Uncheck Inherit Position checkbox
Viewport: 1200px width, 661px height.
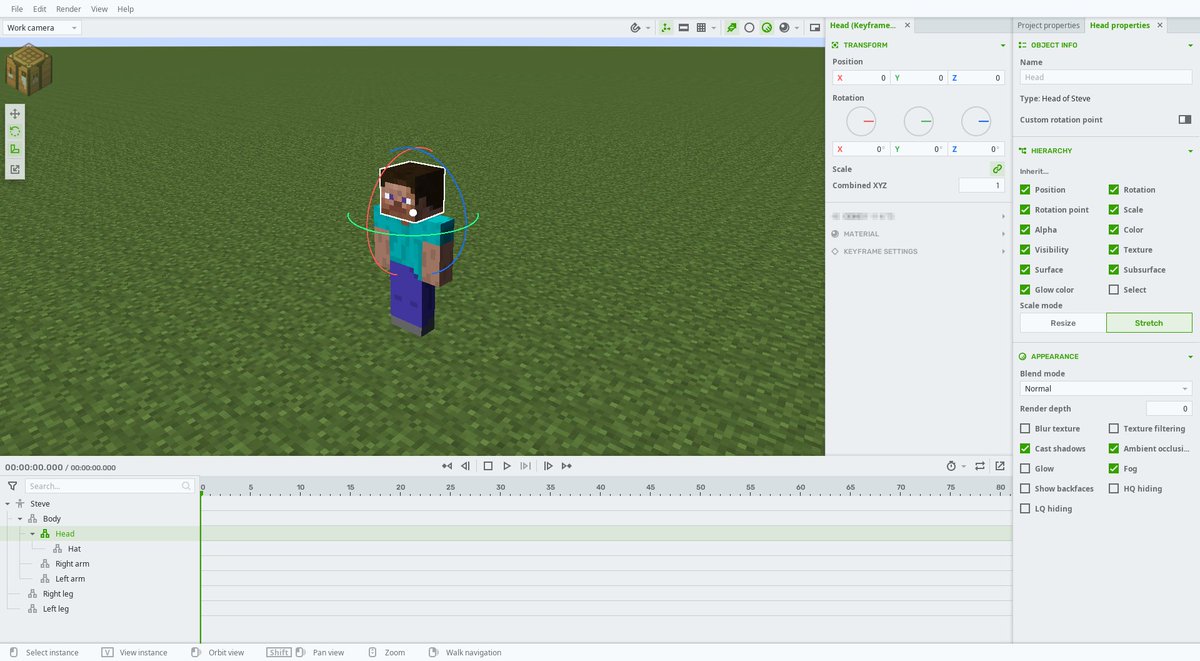tap(1025, 190)
